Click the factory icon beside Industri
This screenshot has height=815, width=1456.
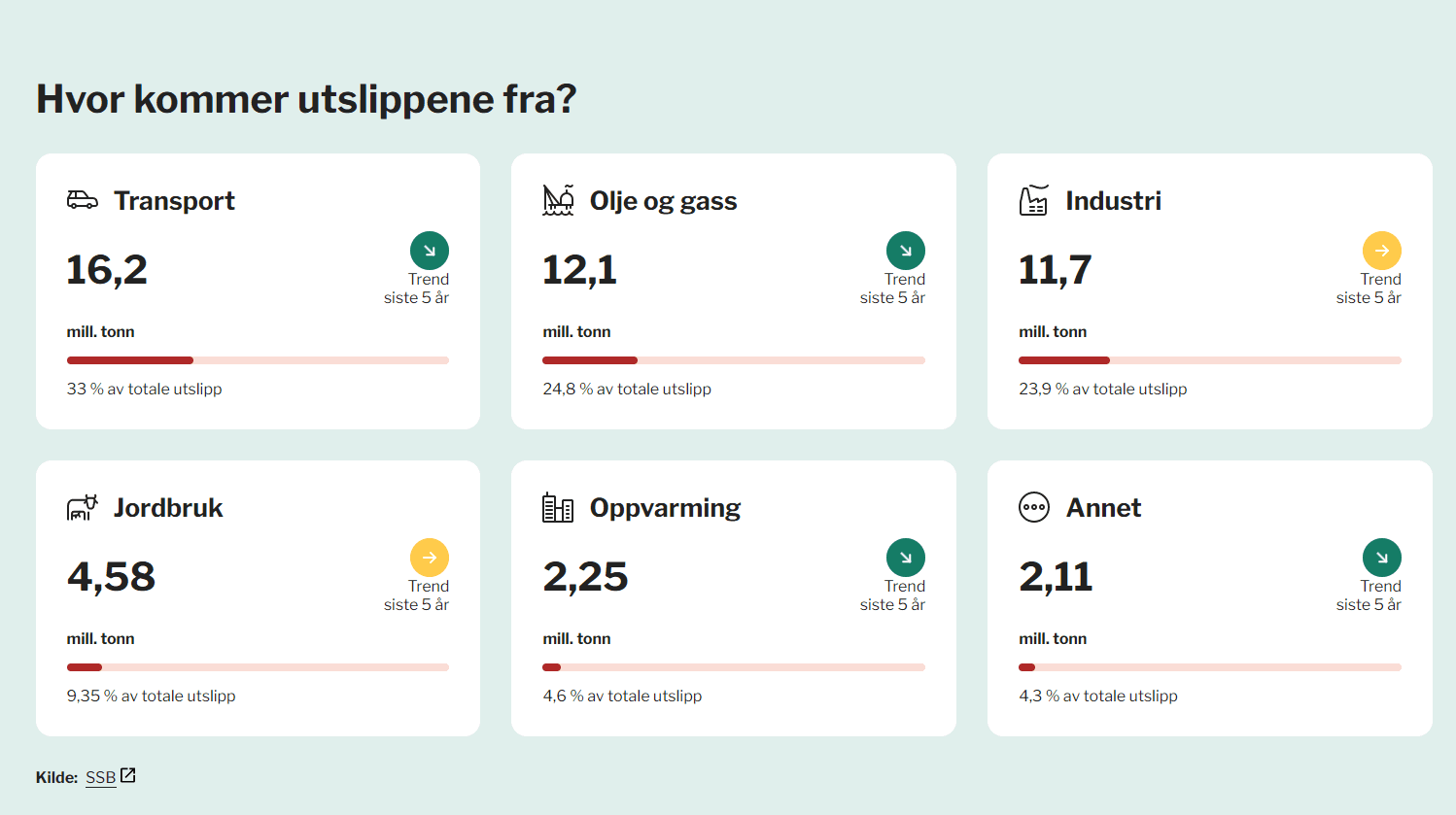pos(1033,200)
